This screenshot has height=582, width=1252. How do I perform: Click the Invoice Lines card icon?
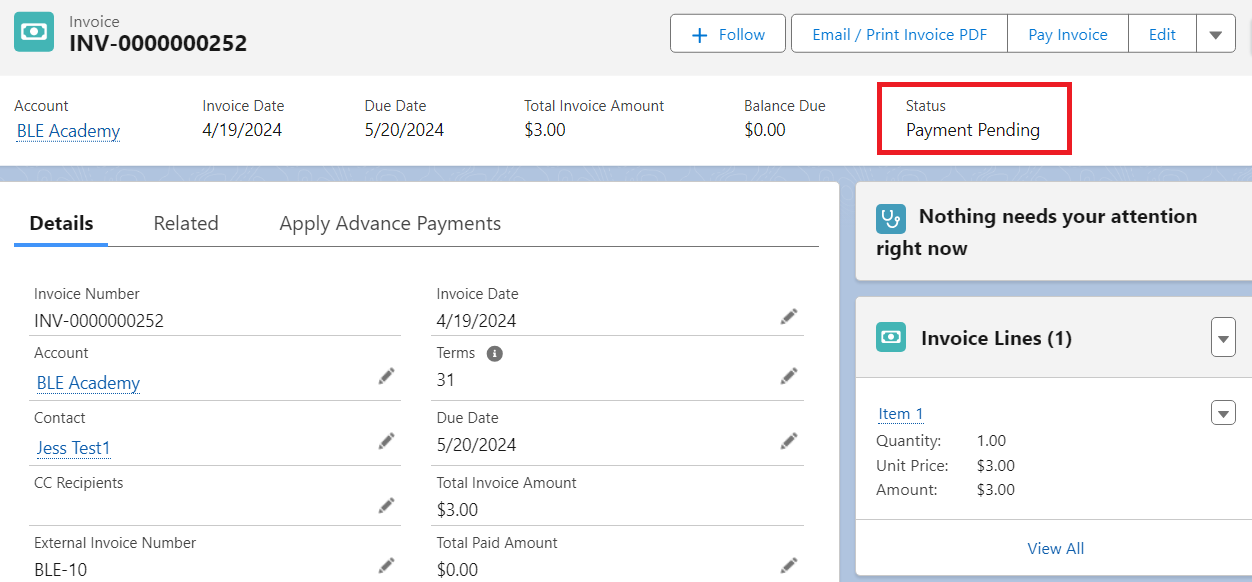(x=890, y=337)
